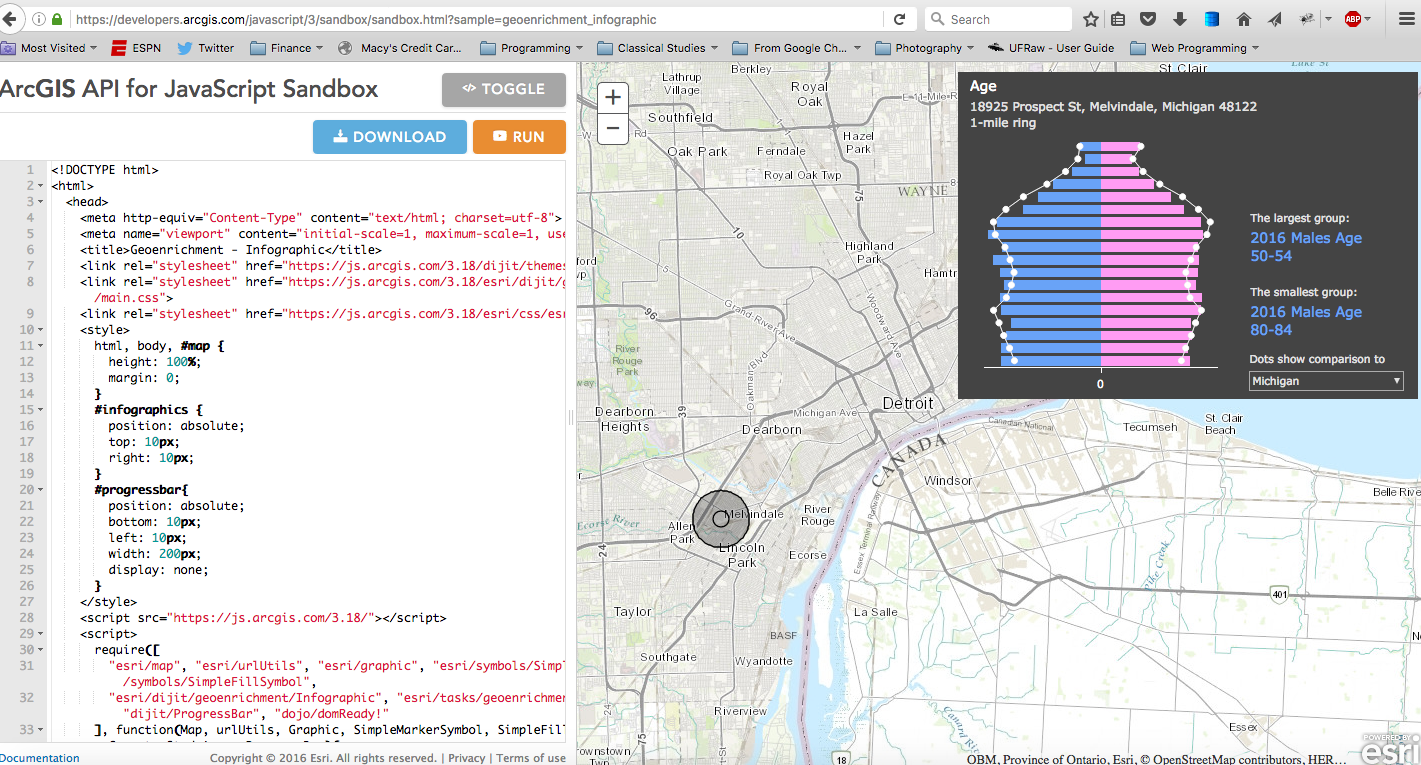Click the location marker circle at Melvindale
The height and width of the screenshot is (765, 1421).
(x=721, y=519)
